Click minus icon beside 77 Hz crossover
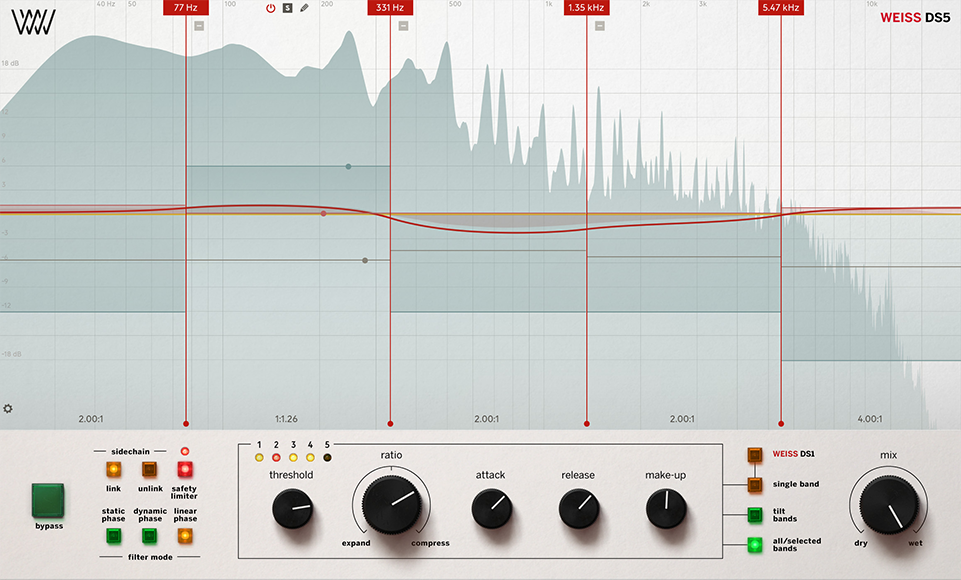961x580 pixels. (x=199, y=26)
